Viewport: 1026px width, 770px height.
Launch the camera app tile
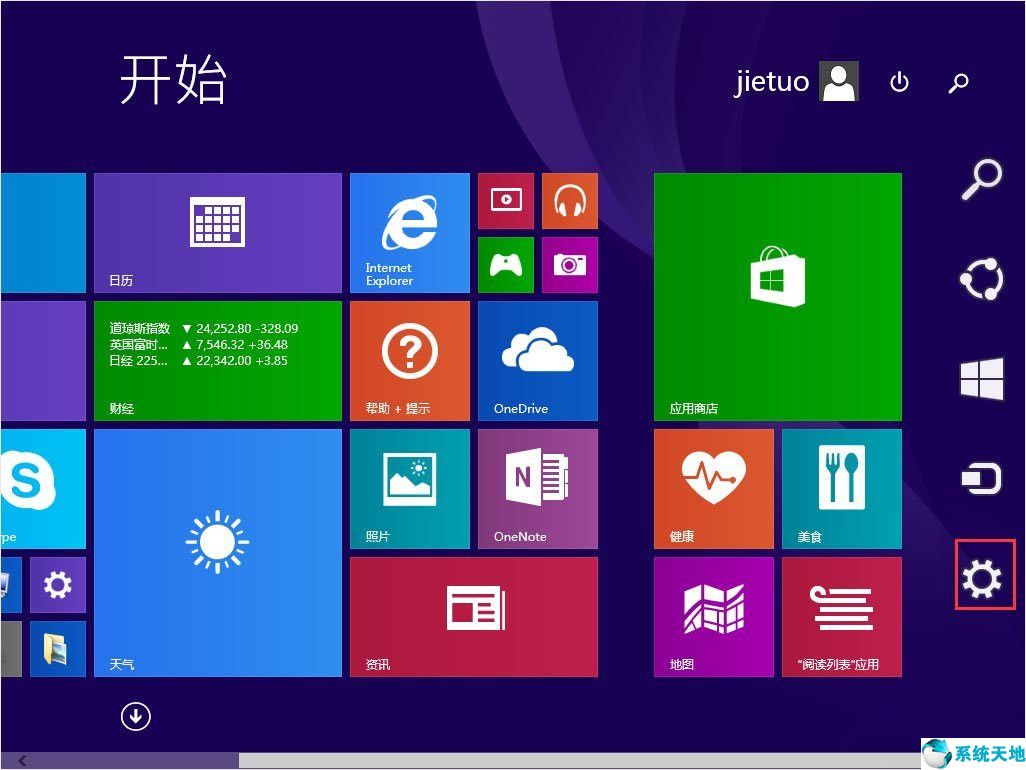click(x=569, y=265)
